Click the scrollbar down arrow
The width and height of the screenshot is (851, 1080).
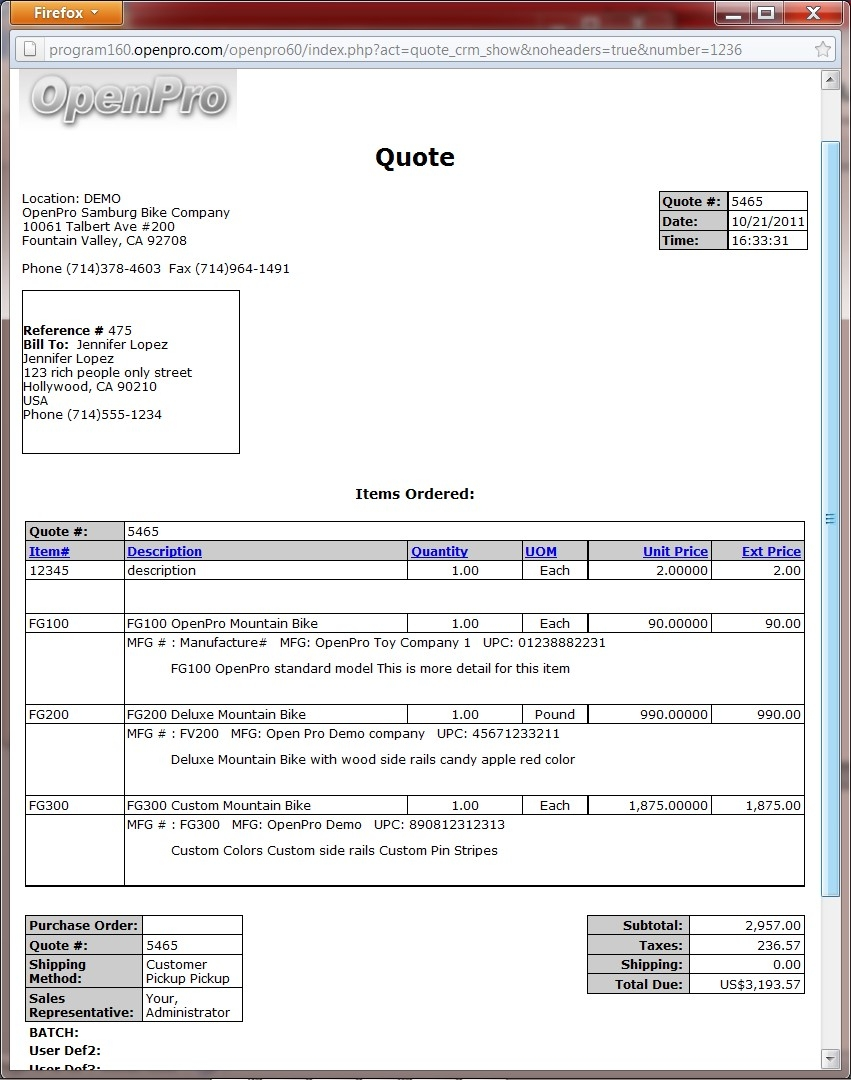tap(829, 1057)
